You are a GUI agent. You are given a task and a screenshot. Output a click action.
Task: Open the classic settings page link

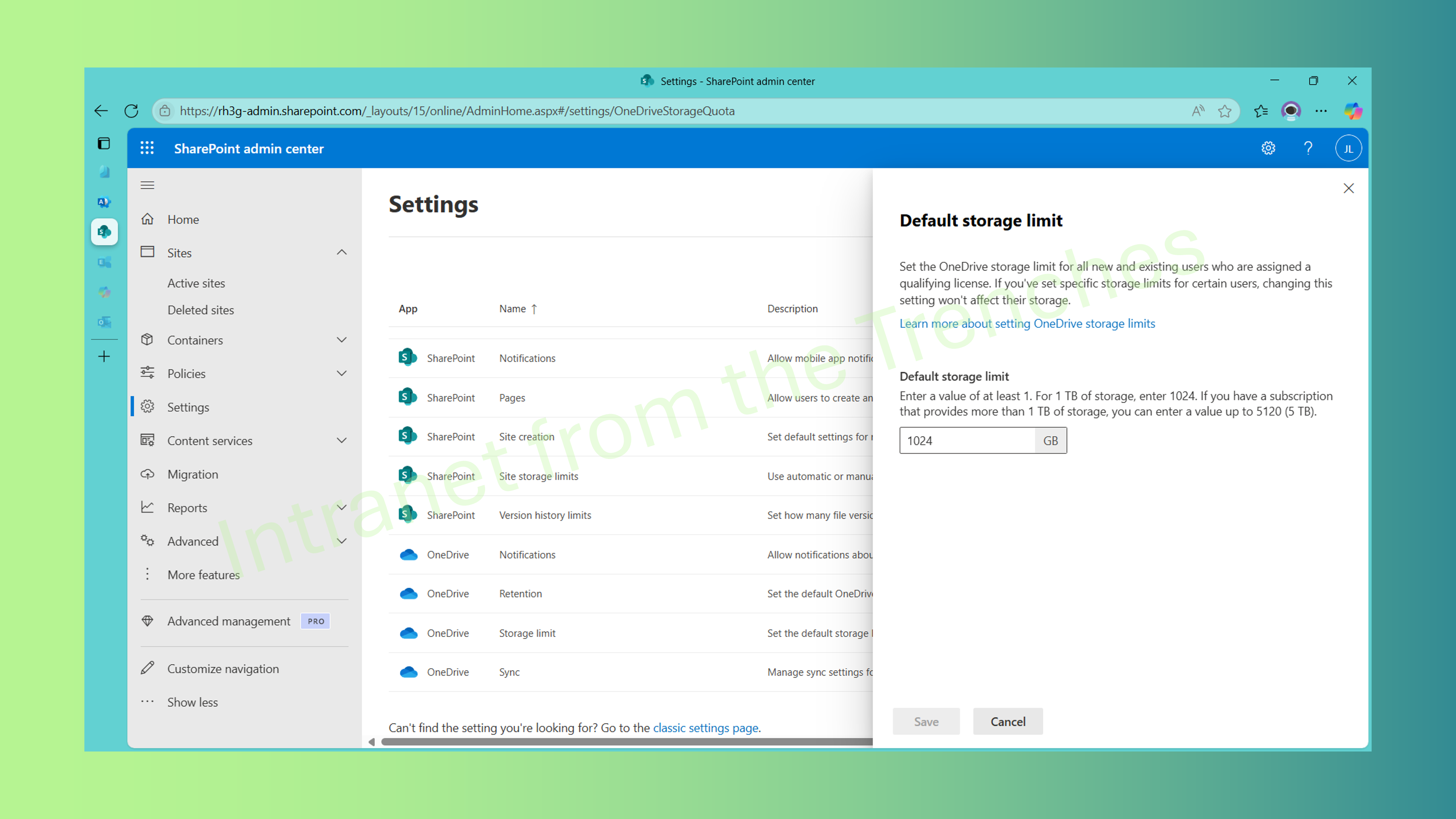coord(706,728)
